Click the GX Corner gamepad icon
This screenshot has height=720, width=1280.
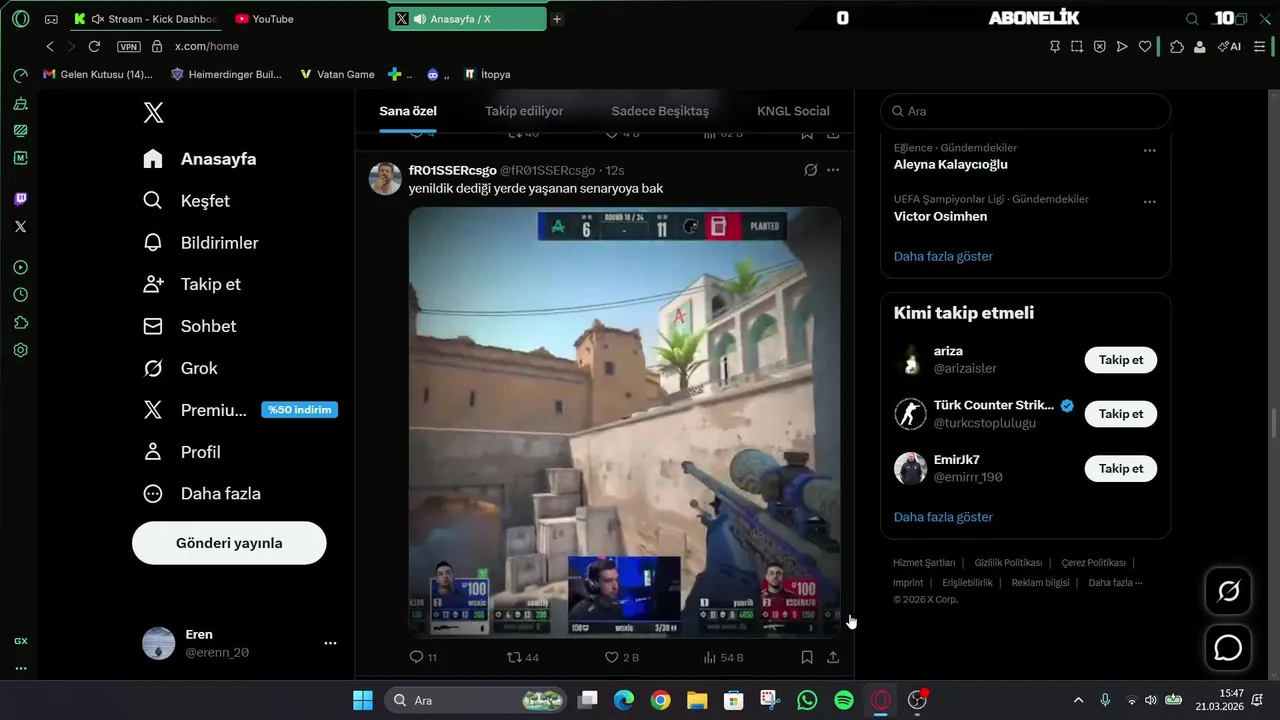(x=51, y=19)
